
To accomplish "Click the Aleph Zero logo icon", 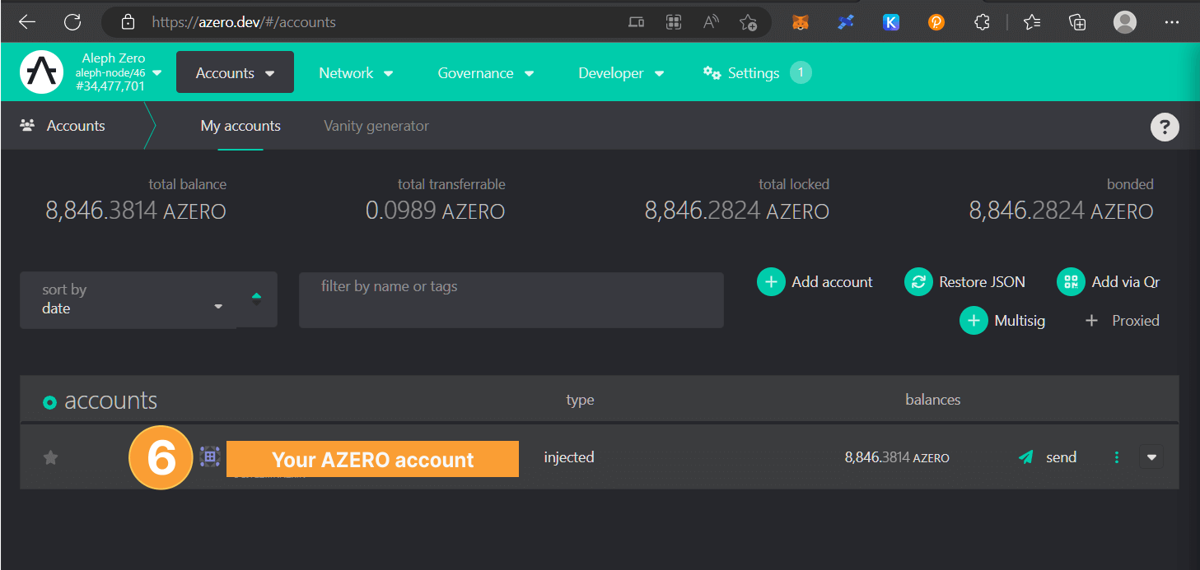I will (x=42, y=72).
